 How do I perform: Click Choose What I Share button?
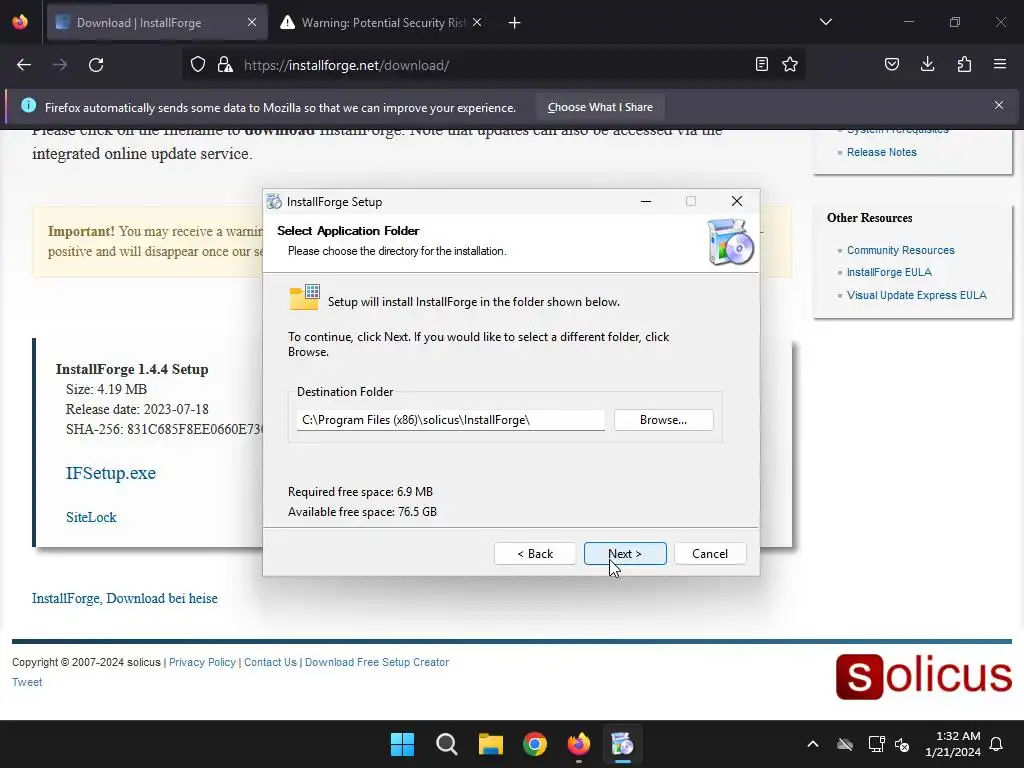pos(600,107)
